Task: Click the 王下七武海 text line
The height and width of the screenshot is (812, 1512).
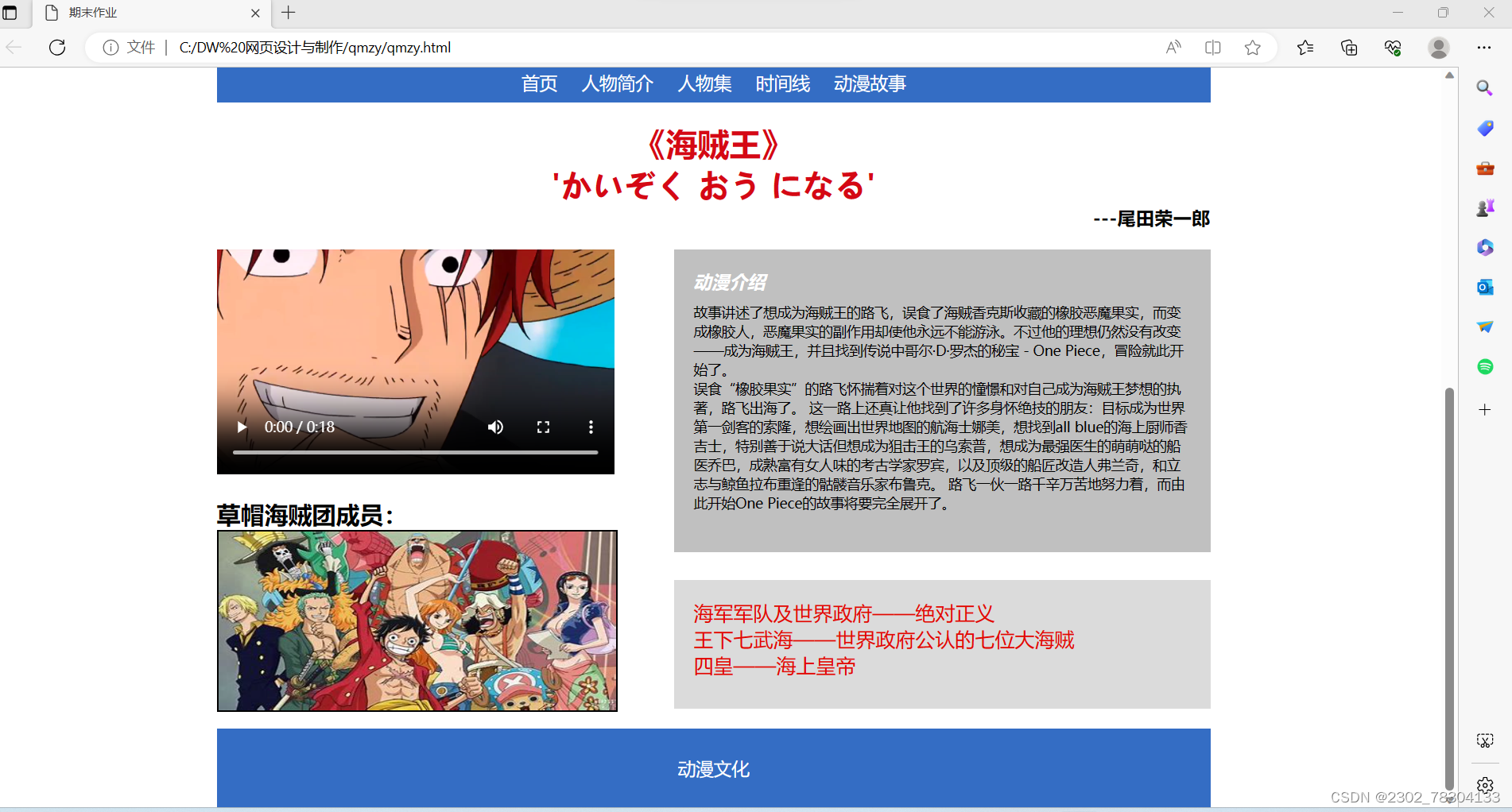Action: tap(883, 640)
